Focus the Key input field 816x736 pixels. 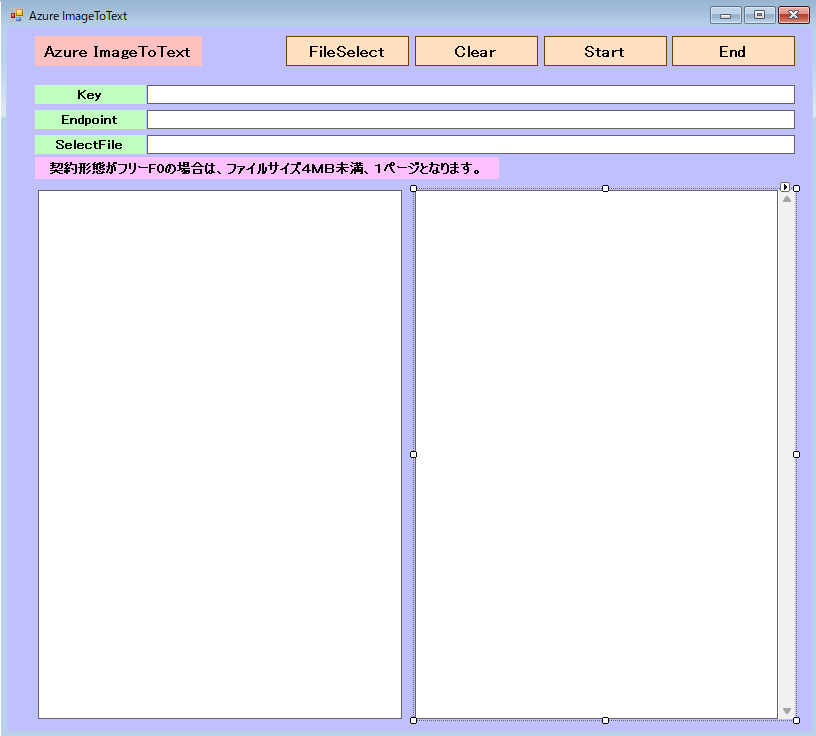coord(470,95)
